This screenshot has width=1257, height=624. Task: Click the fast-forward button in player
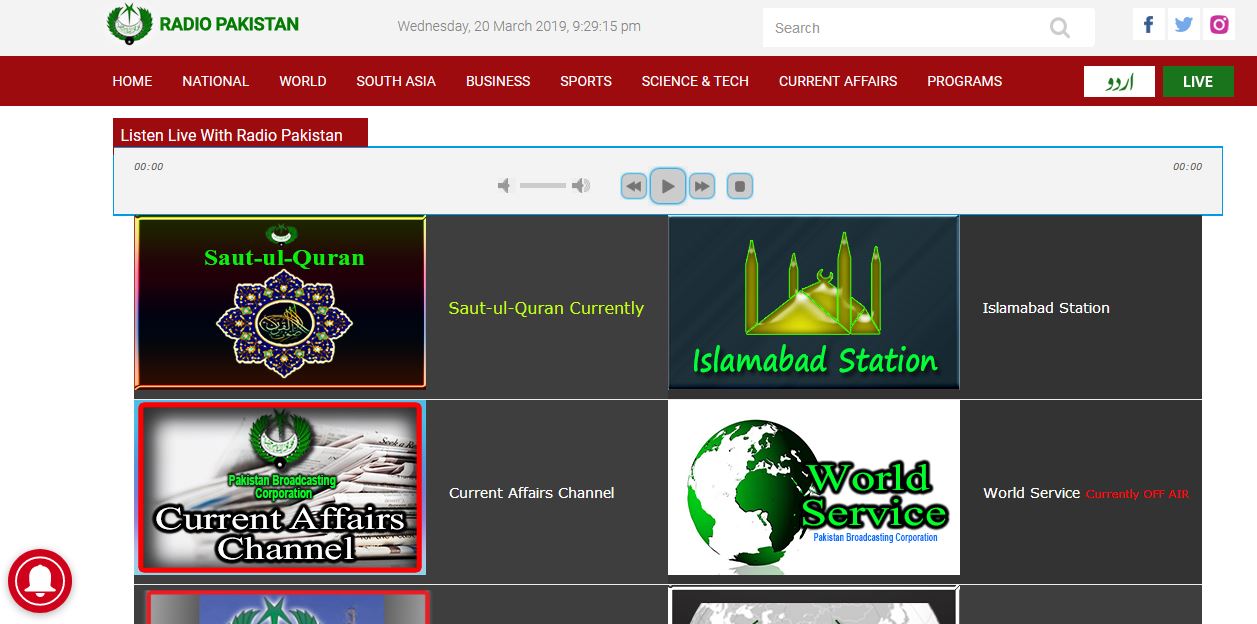click(702, 186)
